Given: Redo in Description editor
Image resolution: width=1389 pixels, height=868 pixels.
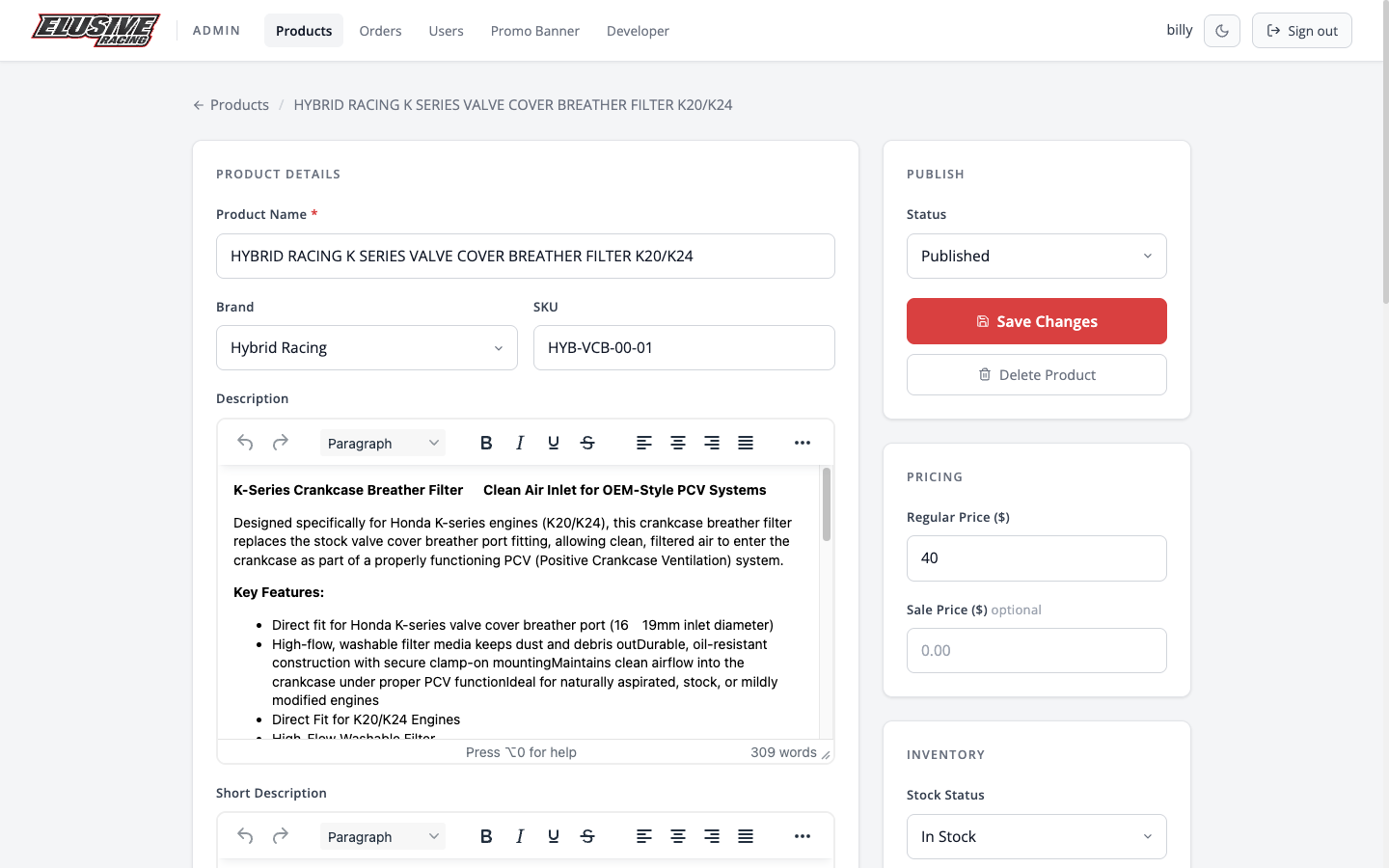Looking at the screenshot, I should (281, 443).
